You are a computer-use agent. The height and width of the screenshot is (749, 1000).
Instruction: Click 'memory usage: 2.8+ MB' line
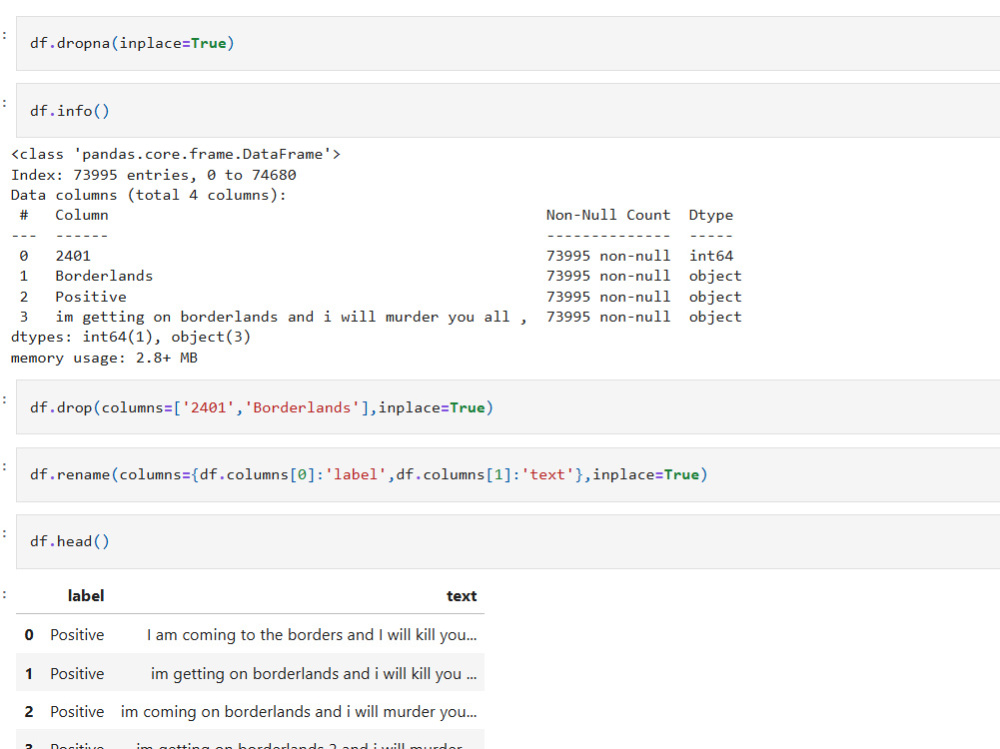click(104, 358)
